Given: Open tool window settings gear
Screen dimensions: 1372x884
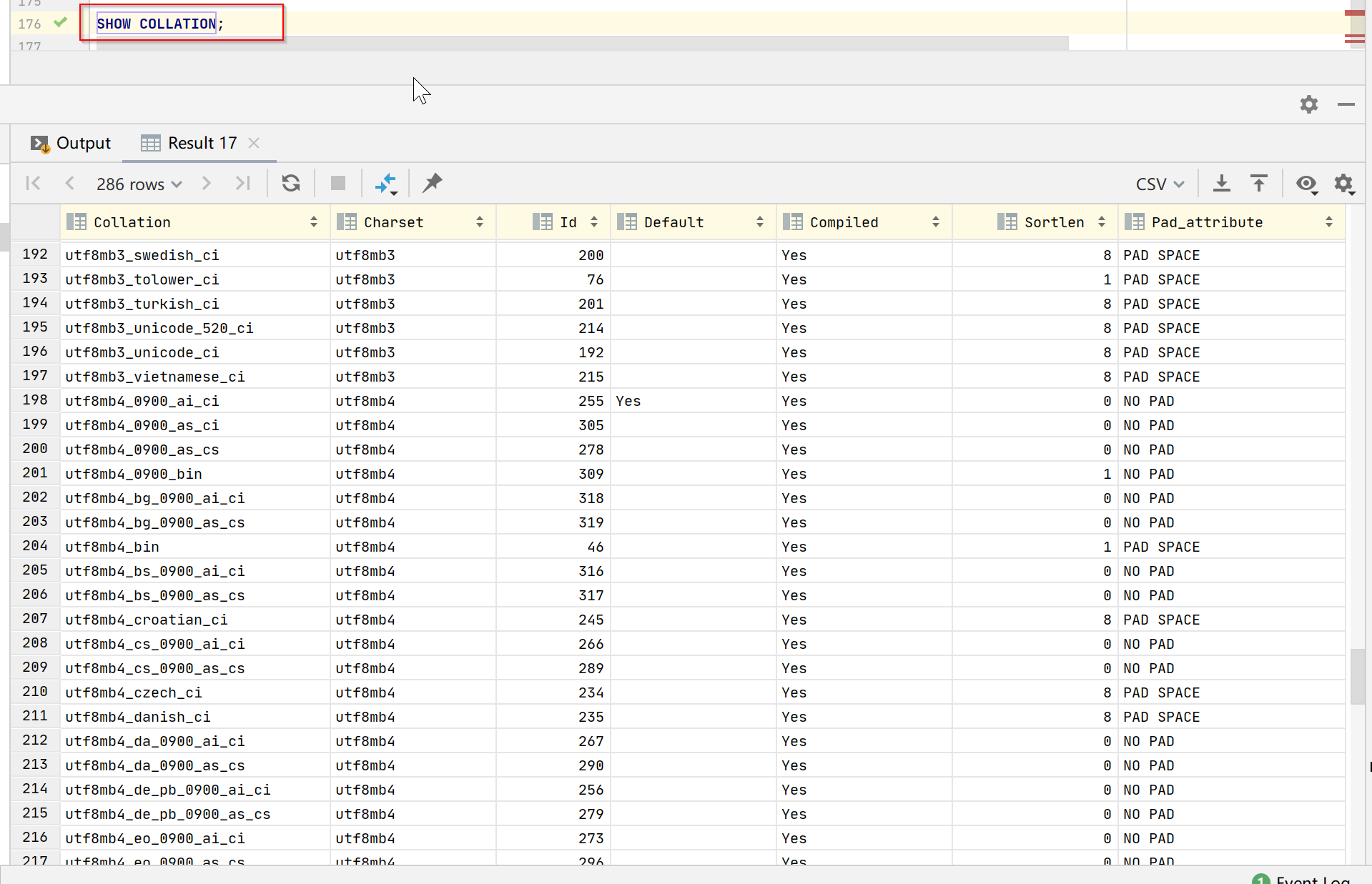Looking at the screenshot, I should click(1309, 104).
